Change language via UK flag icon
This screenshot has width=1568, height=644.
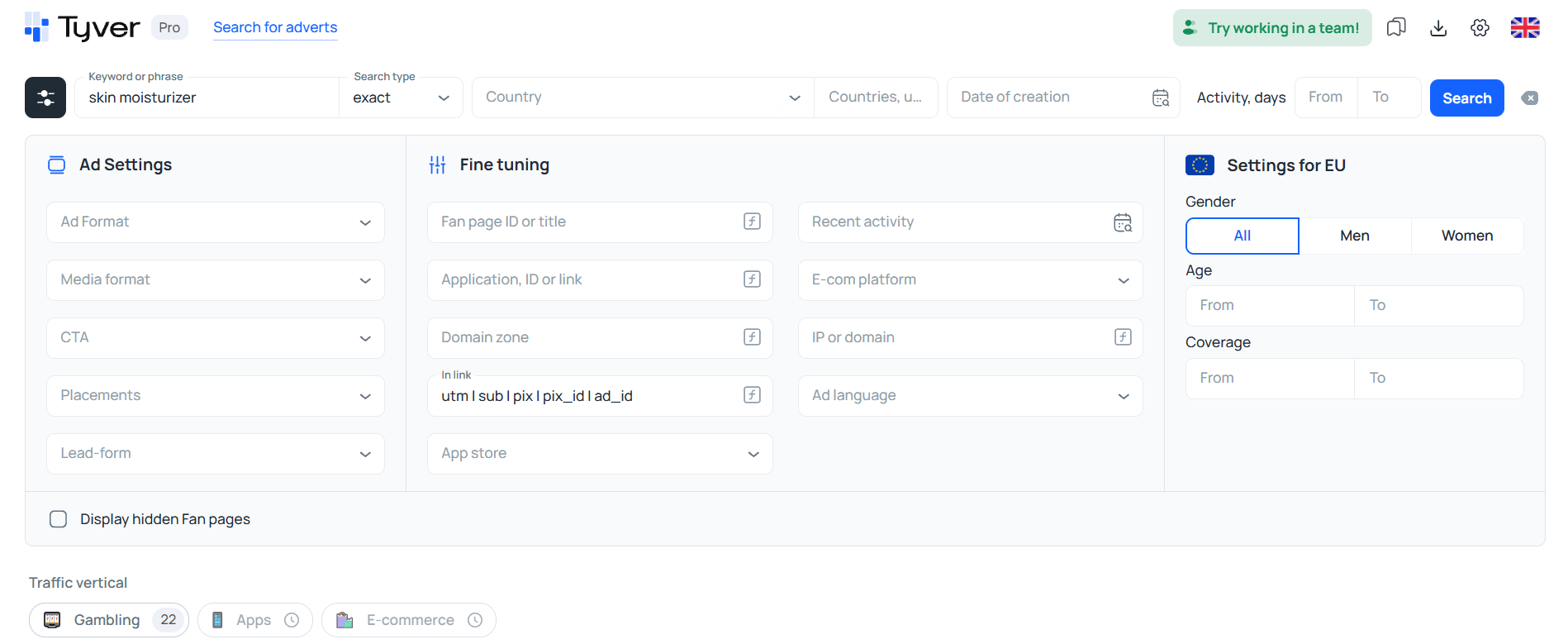(1525, 27)
